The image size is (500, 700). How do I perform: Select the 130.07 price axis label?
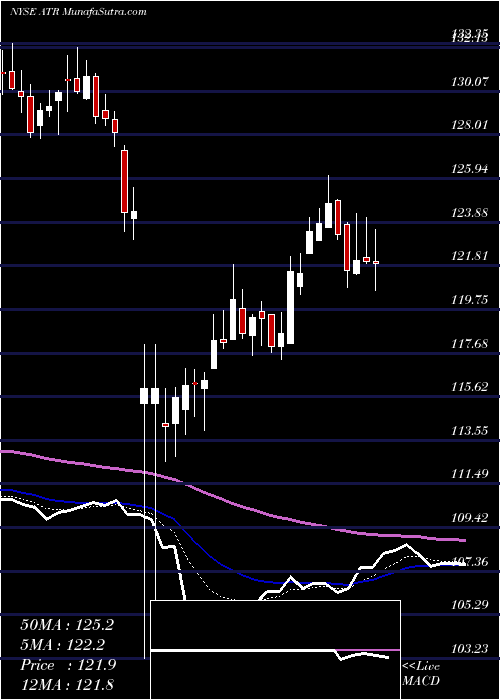tap(469, 82)
